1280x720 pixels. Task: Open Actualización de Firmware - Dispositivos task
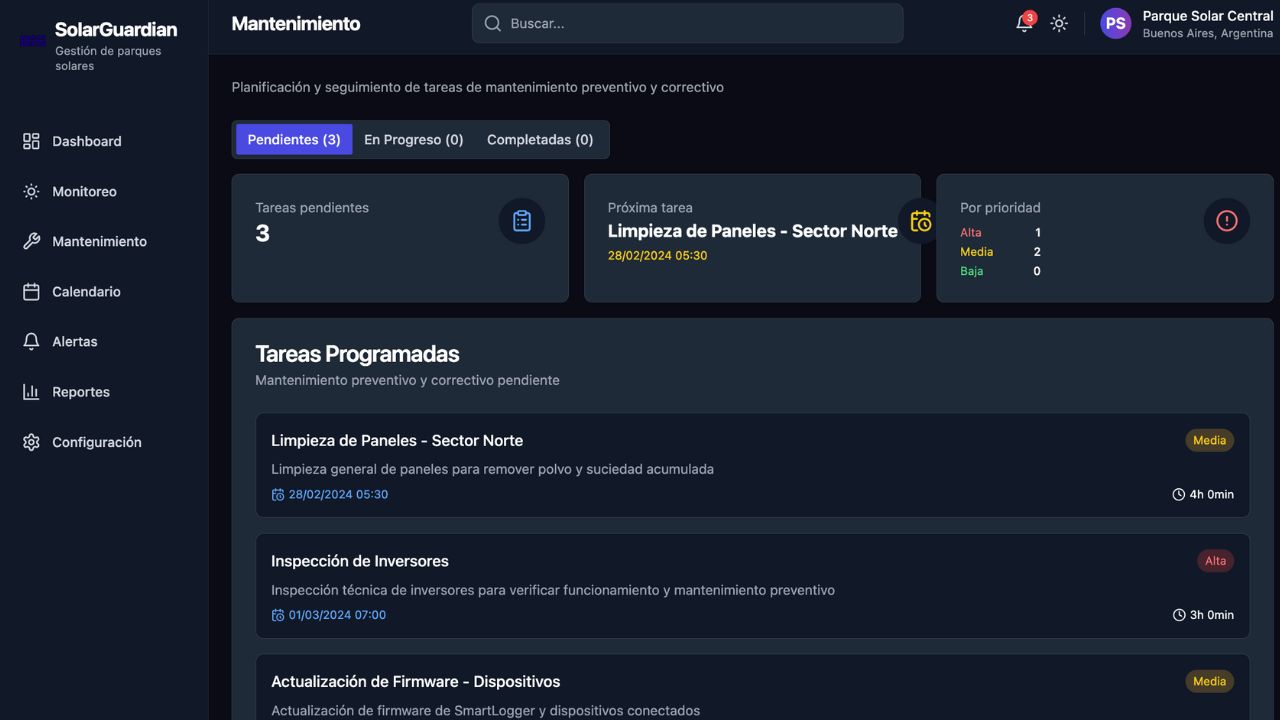coord(752,687)
